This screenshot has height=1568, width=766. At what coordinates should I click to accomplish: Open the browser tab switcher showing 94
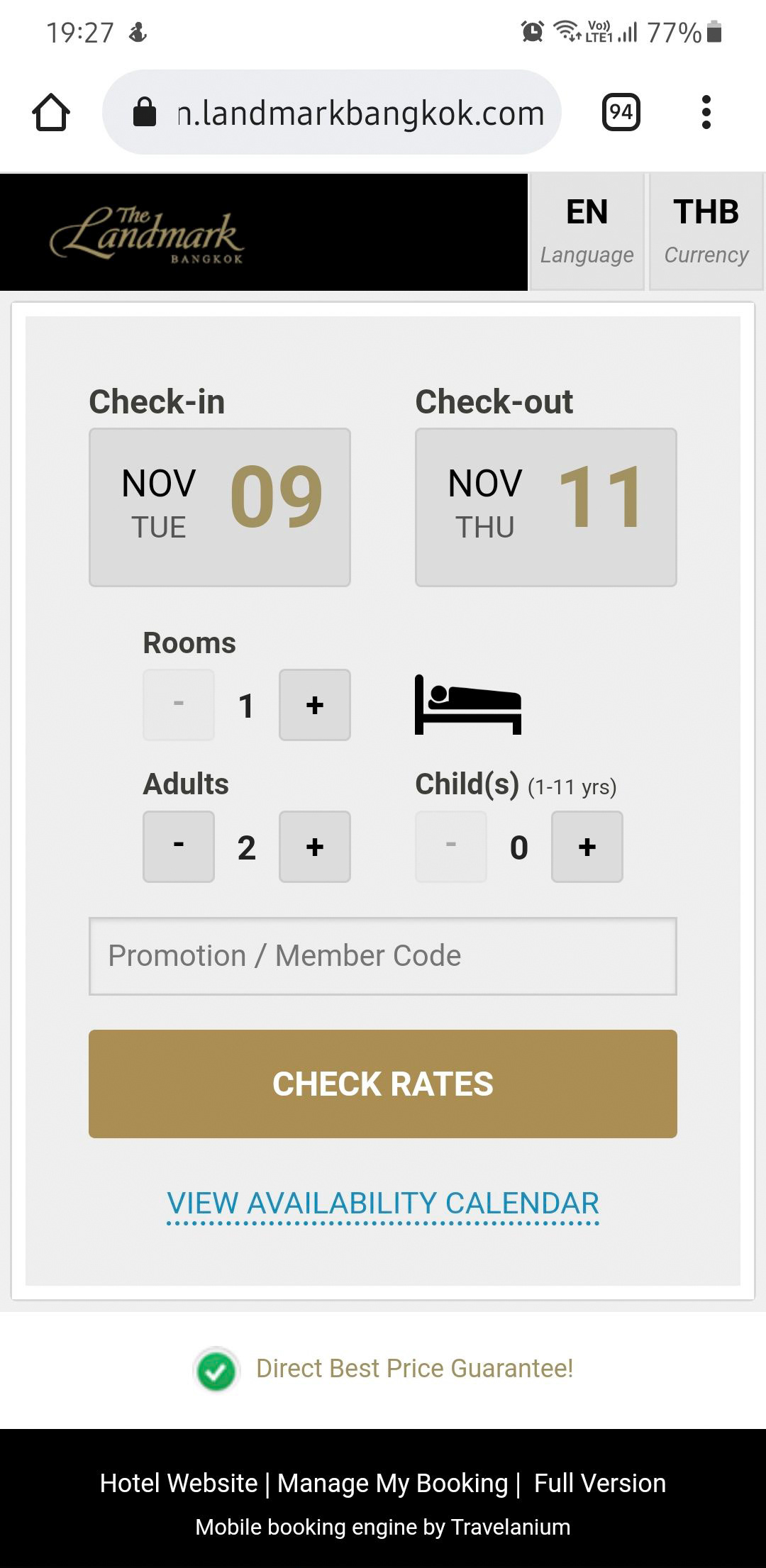pyautogui.click(x=621, y=112)
